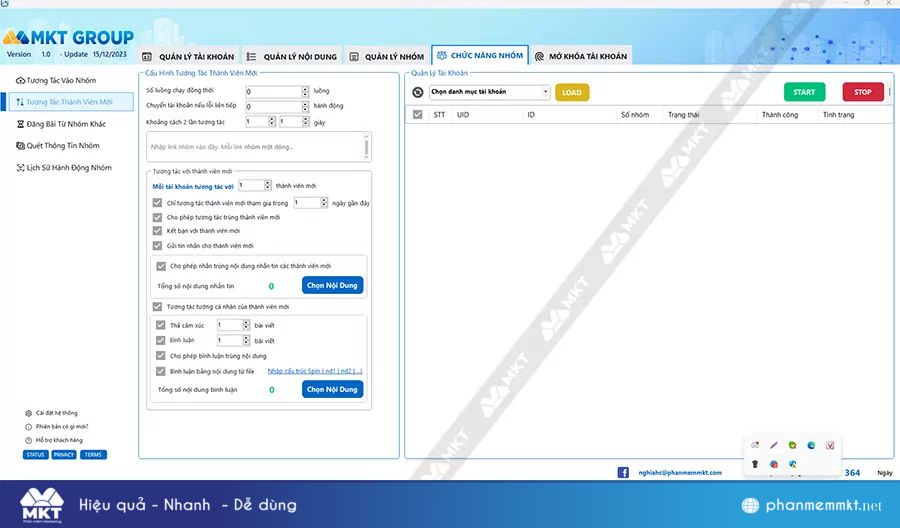Open the Quản Lý Nhóm tab
This screenshot has width=900, height=528.
coord(387,56)
